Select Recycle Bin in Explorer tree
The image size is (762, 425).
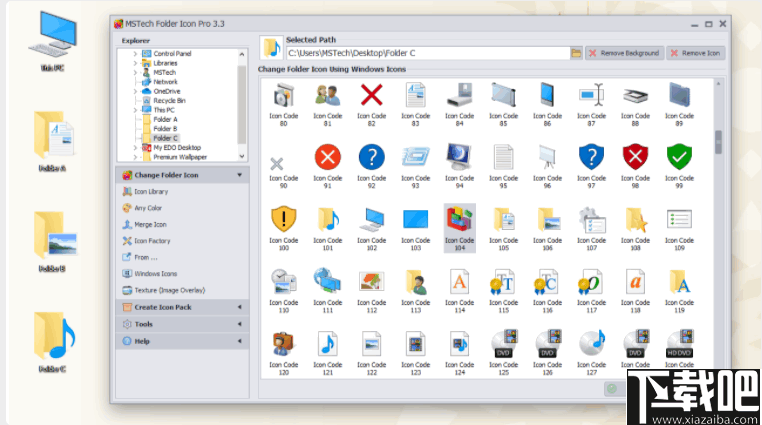point(169,101)
